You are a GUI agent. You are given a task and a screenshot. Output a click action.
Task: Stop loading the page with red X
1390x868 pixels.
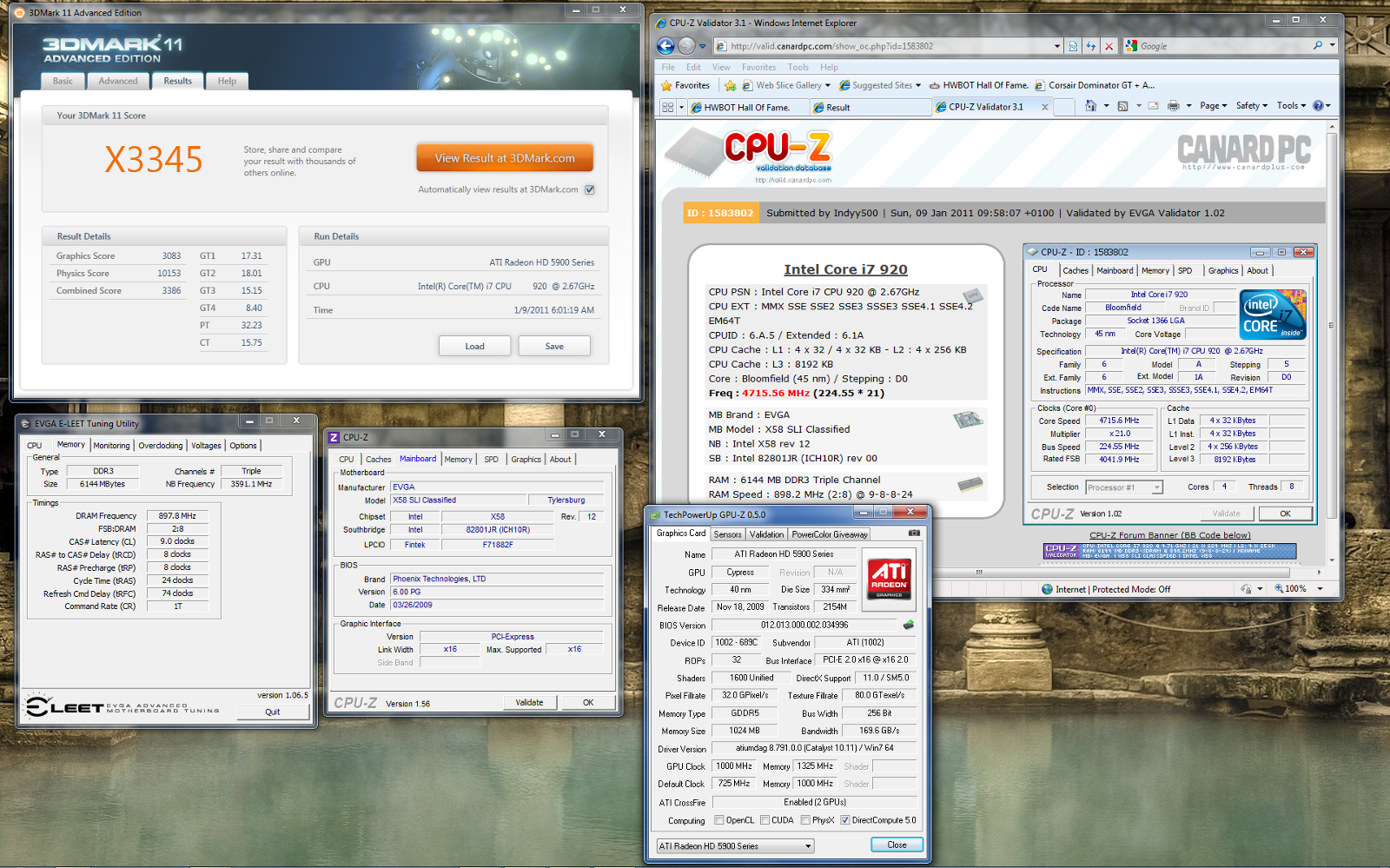click(1109, 46)
